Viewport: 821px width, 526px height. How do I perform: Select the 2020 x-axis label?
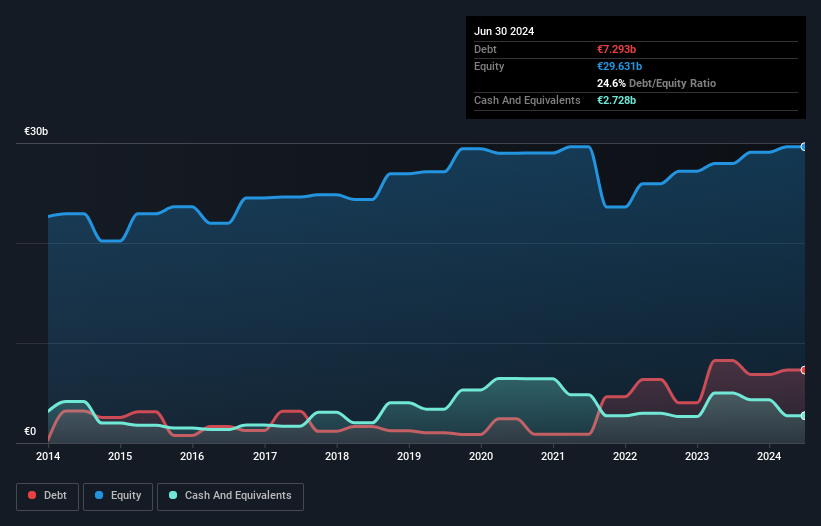[481, 456]
